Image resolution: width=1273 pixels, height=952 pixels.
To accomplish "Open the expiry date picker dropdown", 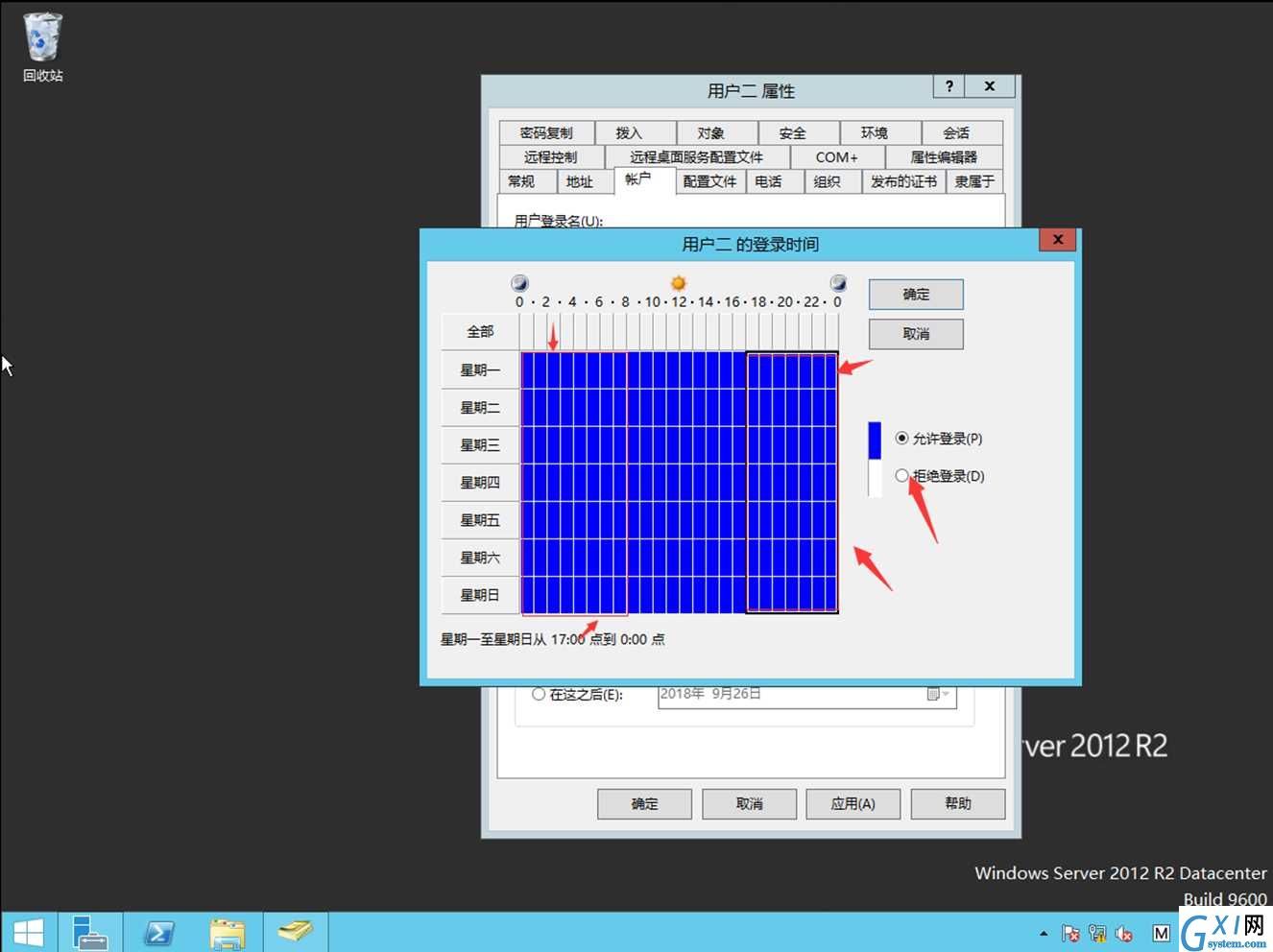I will tap(939, 694).
